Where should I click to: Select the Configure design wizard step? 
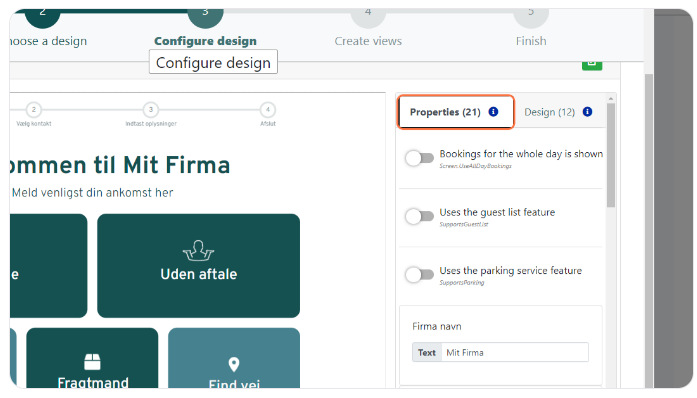coord(205,27)
